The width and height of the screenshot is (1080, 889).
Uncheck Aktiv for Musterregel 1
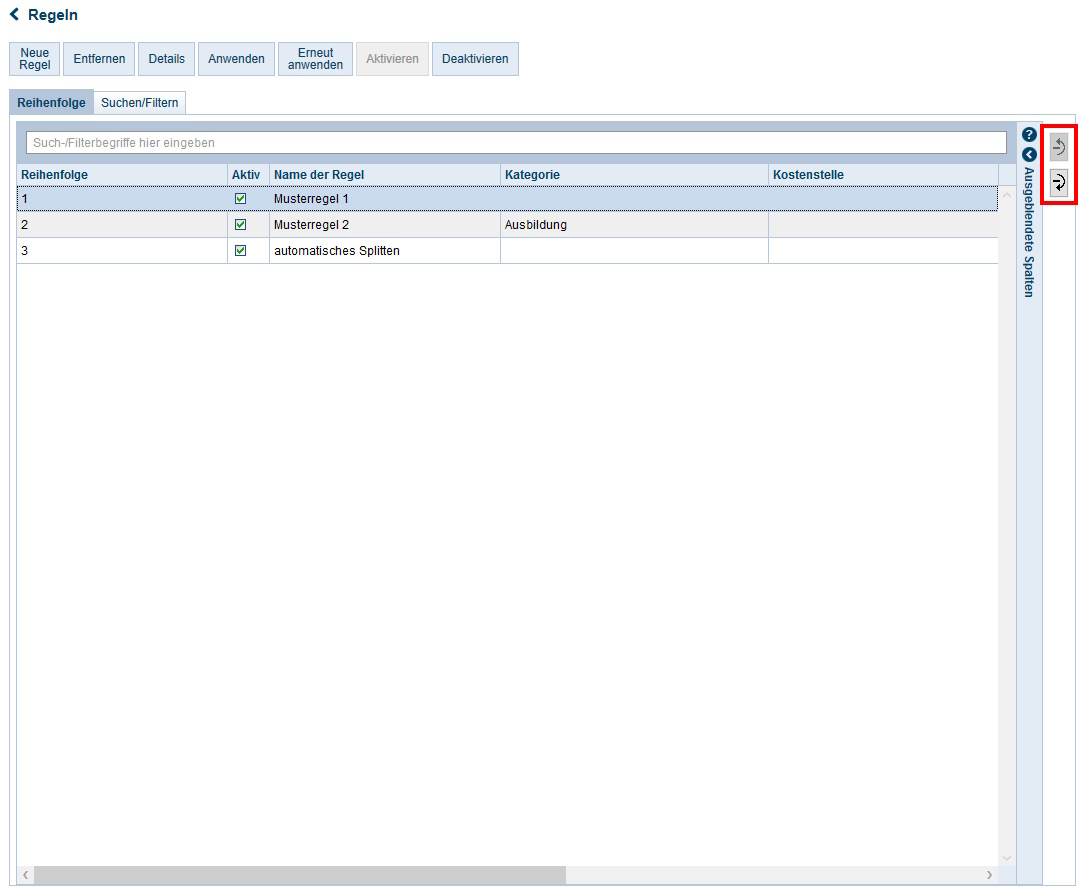[x=240, y=199]
